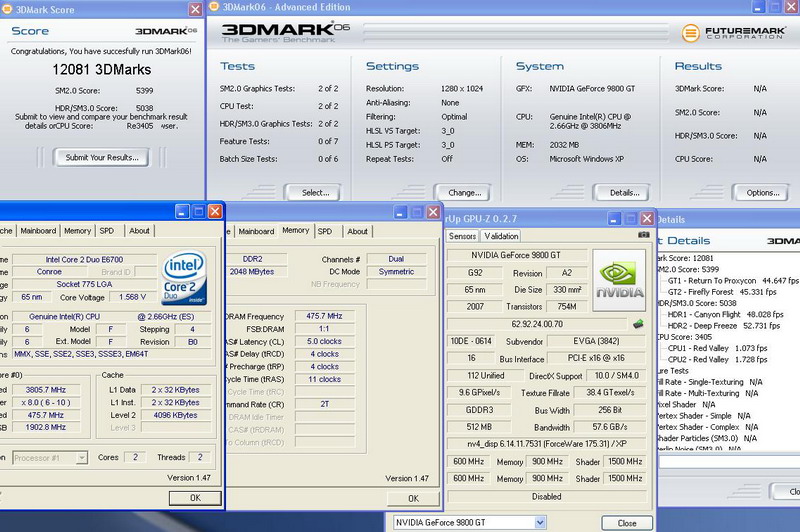Image resolution: width=800 pixels, height=532 pixels.
Task: Click the NVIDIA logo in GPU-Z
Action: point(619,280)
